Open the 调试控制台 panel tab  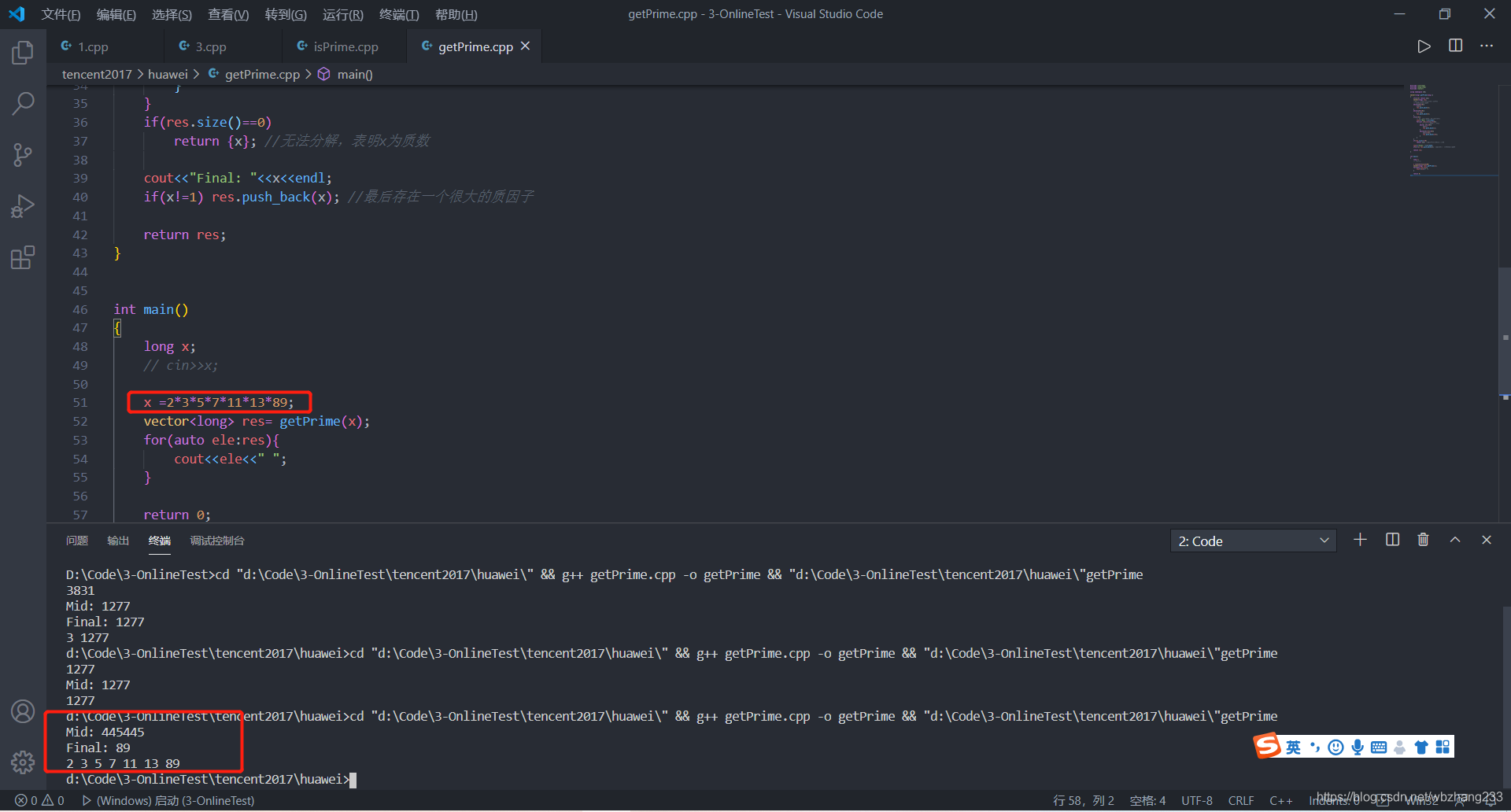[x=217, y=541]
